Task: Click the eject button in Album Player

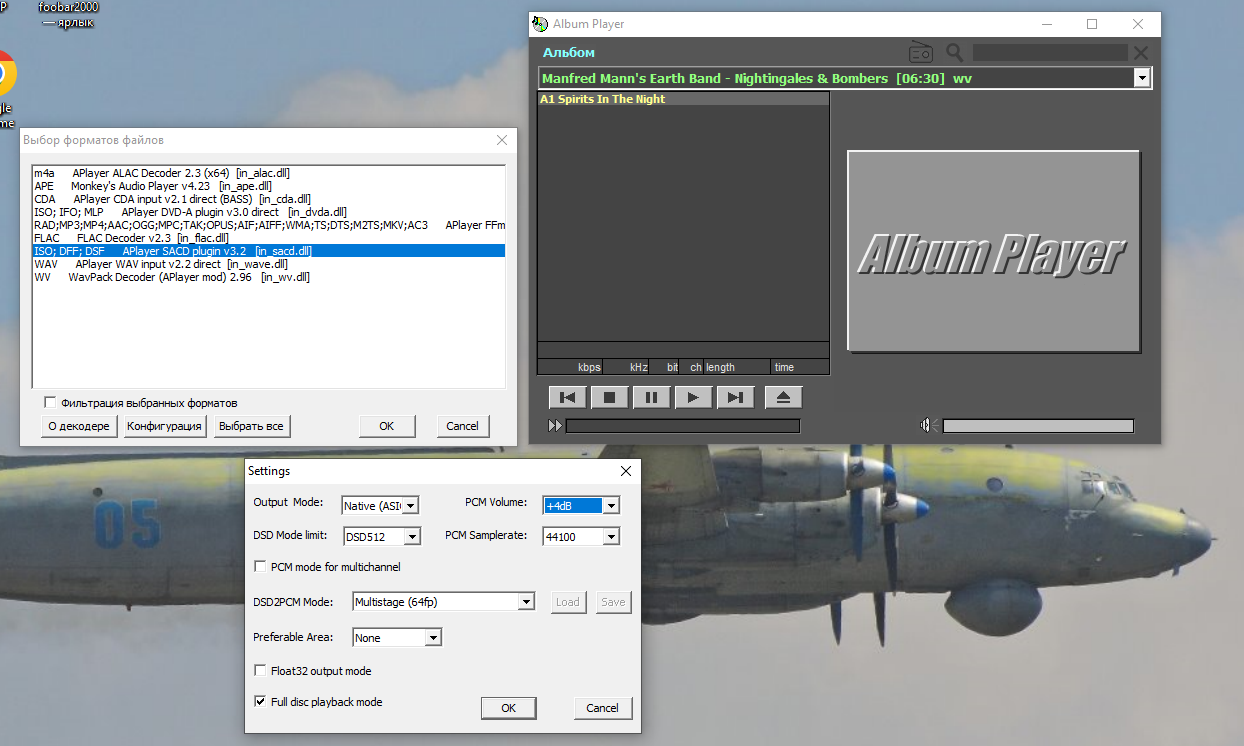Action: [x=783, y=397]
